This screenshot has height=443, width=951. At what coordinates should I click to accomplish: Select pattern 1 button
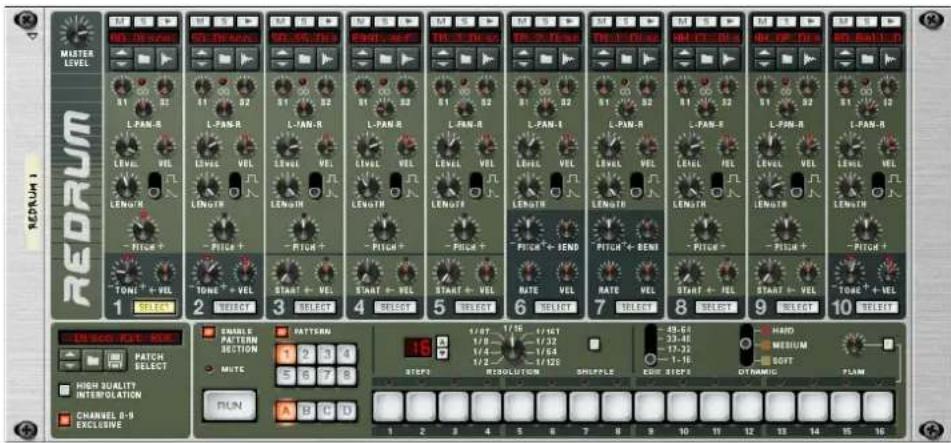coord(285,353)
